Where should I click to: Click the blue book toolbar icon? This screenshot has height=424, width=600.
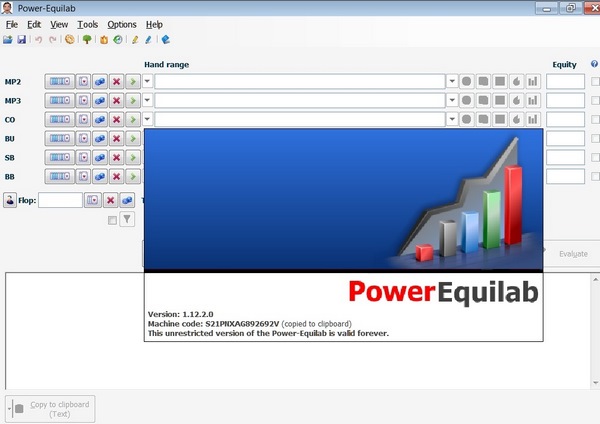coord(166,39)
